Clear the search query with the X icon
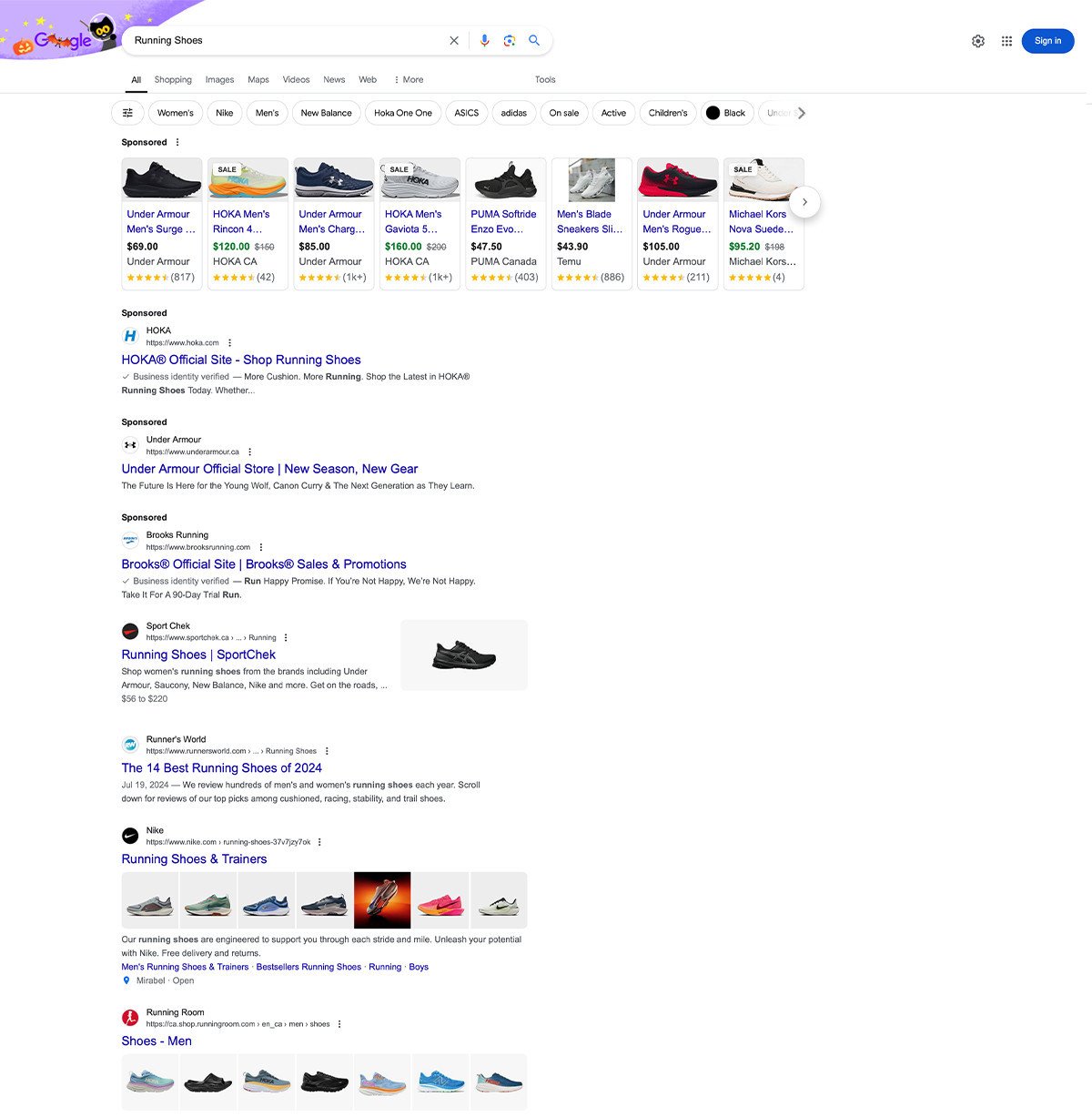Viewport: 1092px width, 1117px height. click(453, 40)
